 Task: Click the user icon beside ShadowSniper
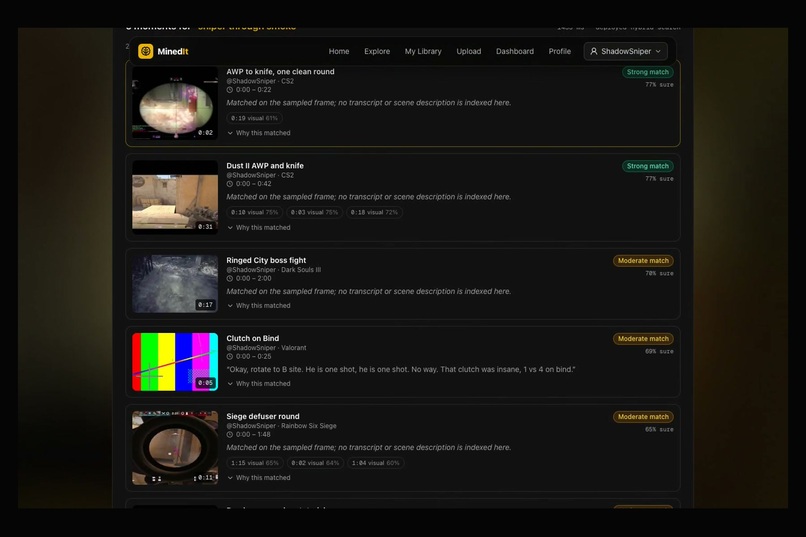pos(594,51)
